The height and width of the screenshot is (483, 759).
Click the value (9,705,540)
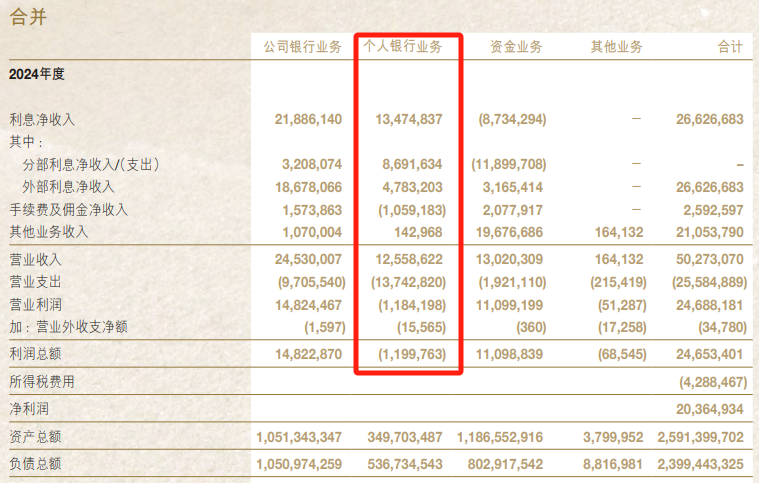(312, 283)
